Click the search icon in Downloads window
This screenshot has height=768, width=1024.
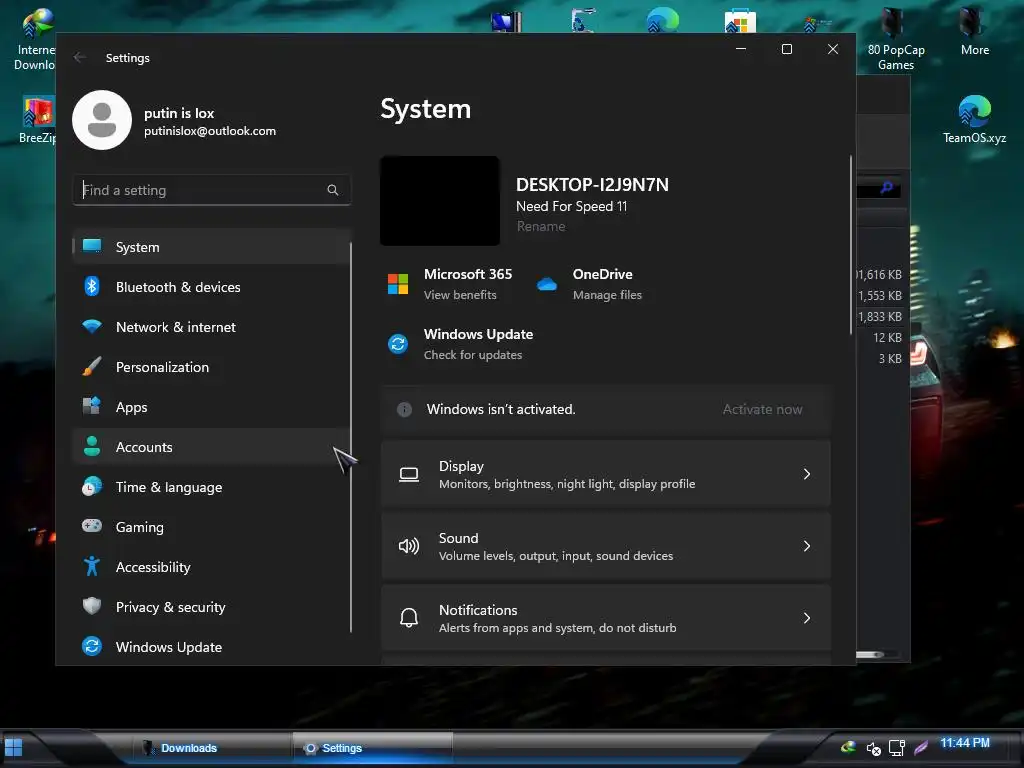pyautogui.click(x=886, y=188)
